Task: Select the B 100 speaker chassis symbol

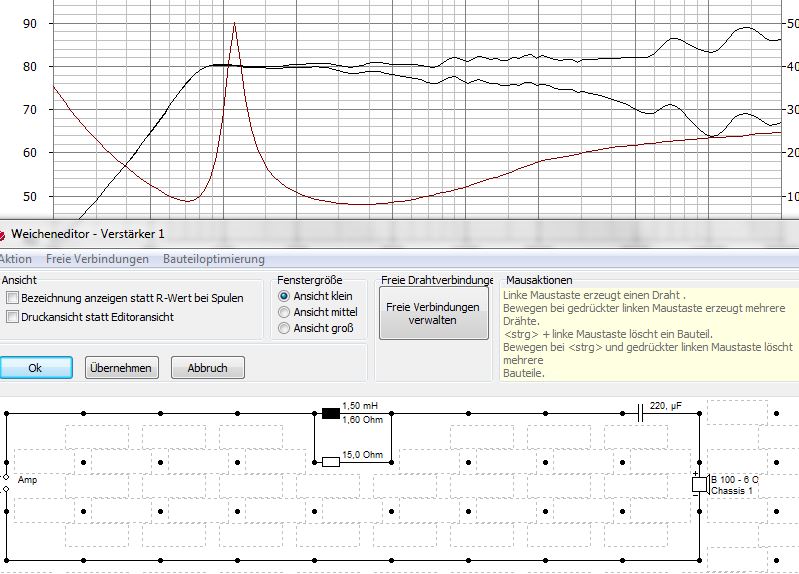Action: (699, 485)
